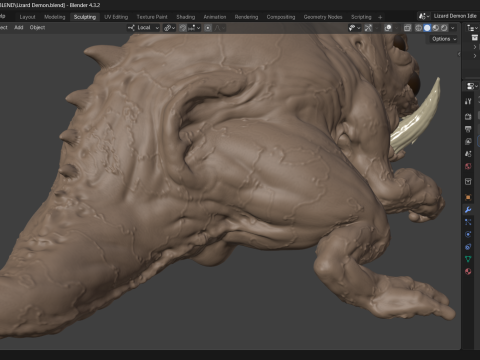Switch viewport shading to Rendered
The image size is (480, 360).
444,28
